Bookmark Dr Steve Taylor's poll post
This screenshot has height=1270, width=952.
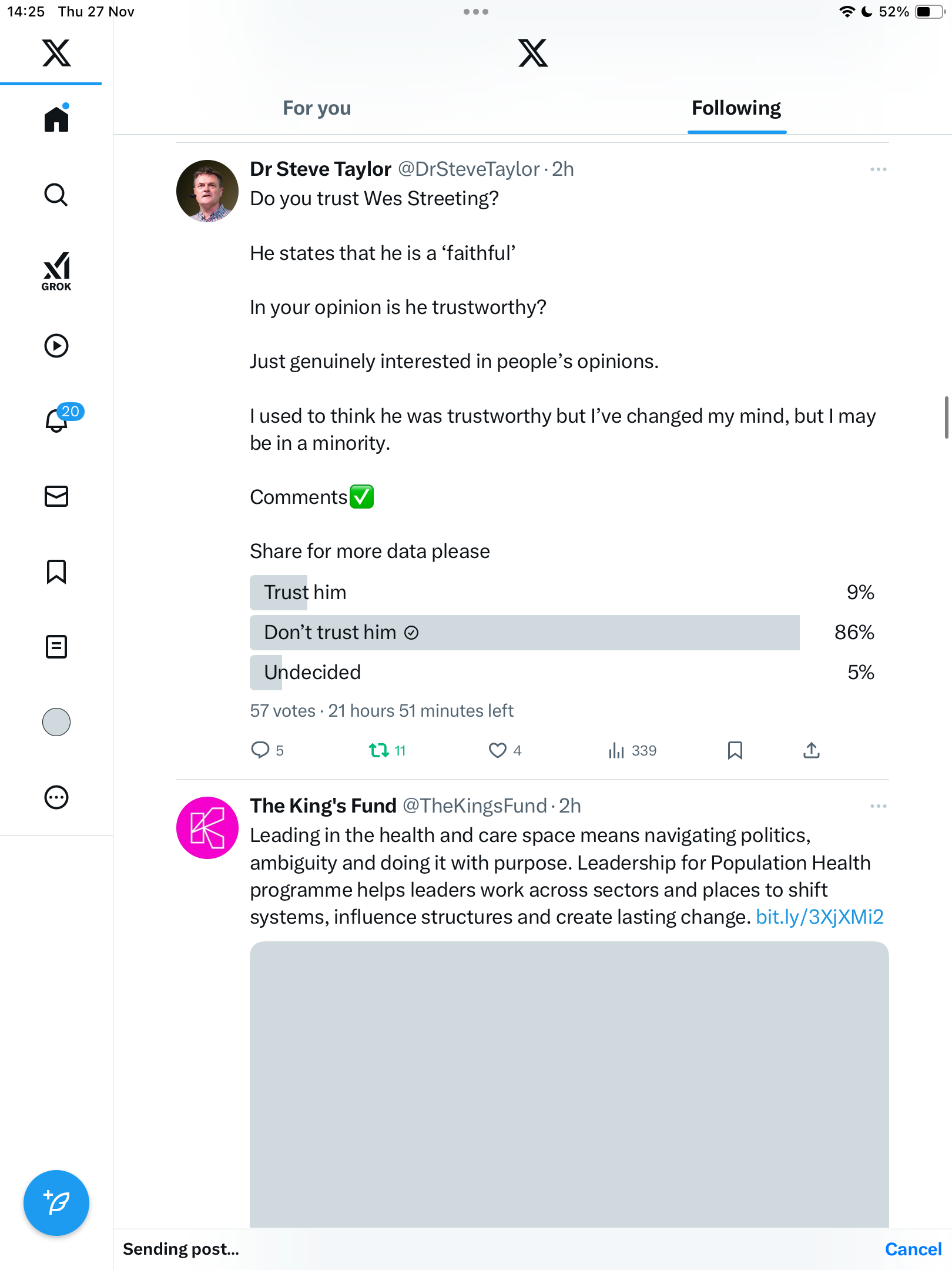click(735, 750)
